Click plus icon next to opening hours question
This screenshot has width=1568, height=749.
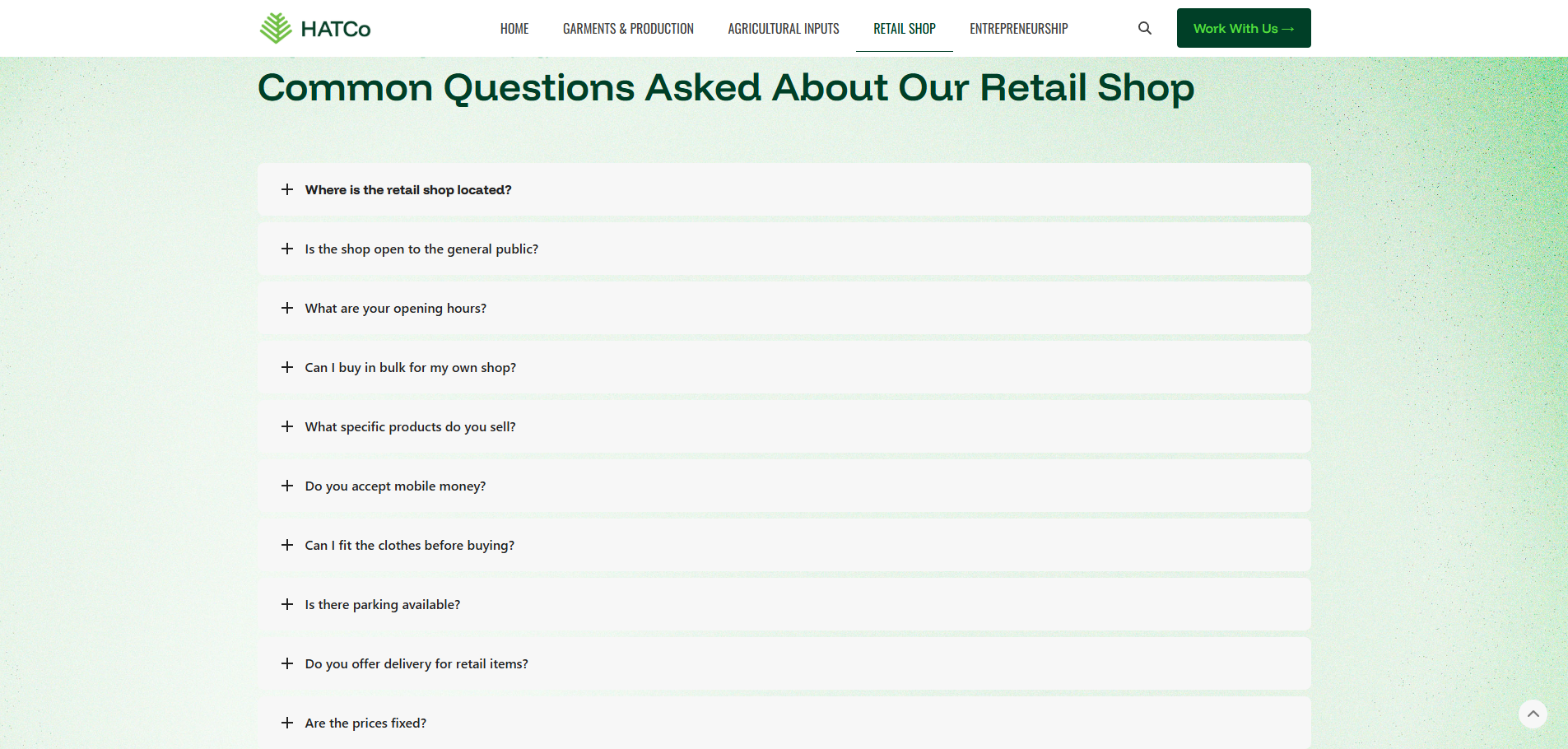(x=287, y=308)
